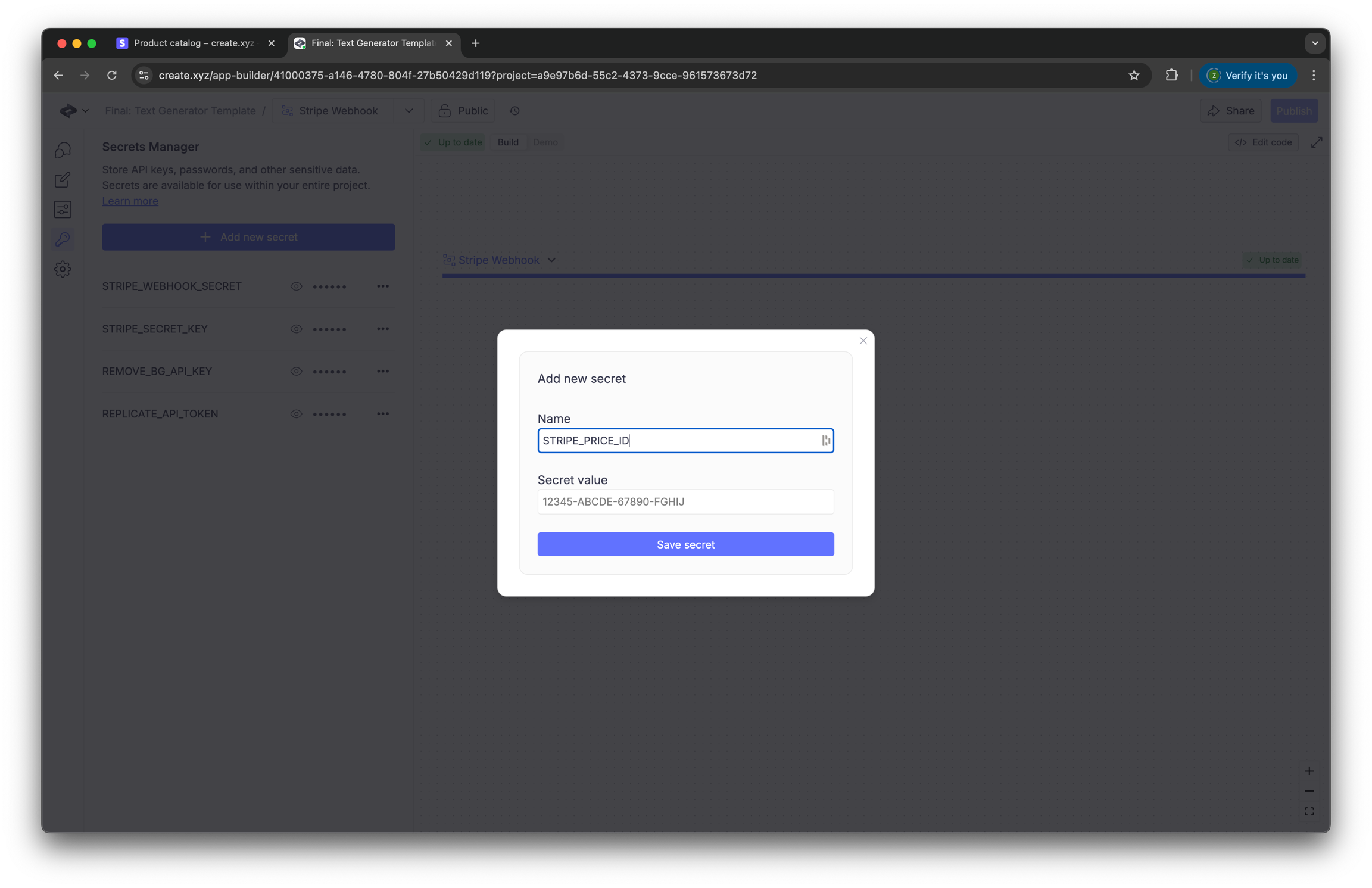
Task: Click the version history clock icon
Action: (514, 111)
